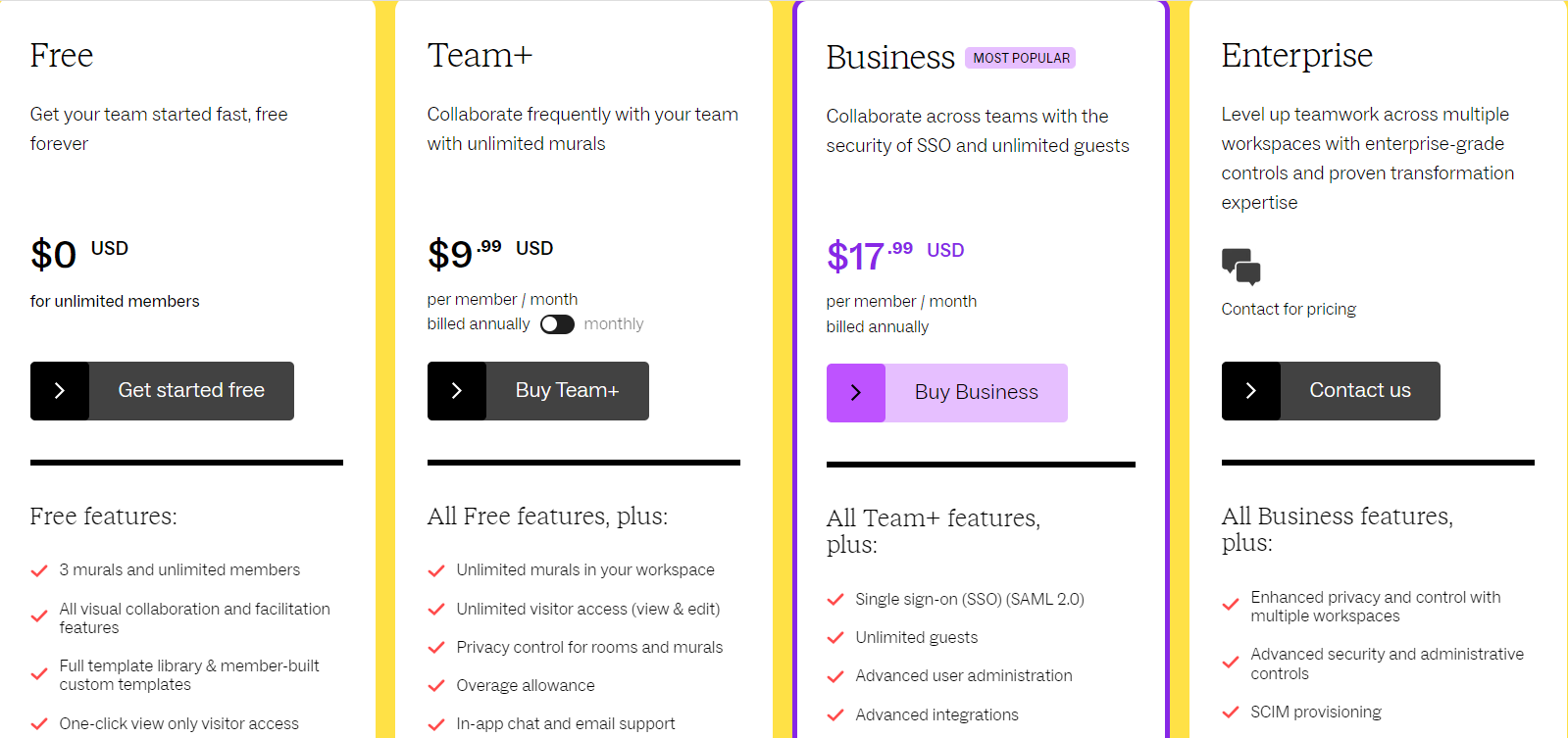The image size is (1568, 738).
Task: Click the arrow icon beside Contact us
Action: (x=1251, y=391)
